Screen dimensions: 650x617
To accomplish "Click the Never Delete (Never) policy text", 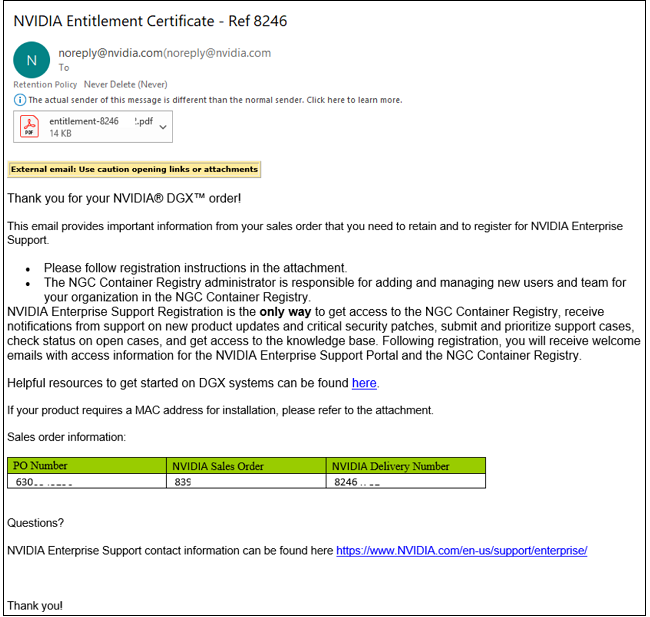I will click(126, 85).
